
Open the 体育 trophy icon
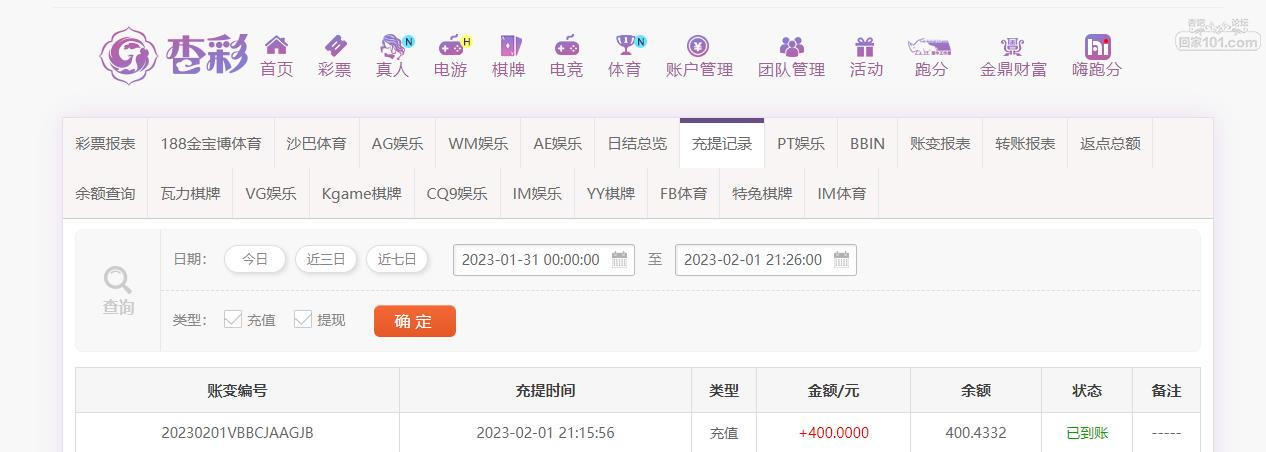point(626,45)
